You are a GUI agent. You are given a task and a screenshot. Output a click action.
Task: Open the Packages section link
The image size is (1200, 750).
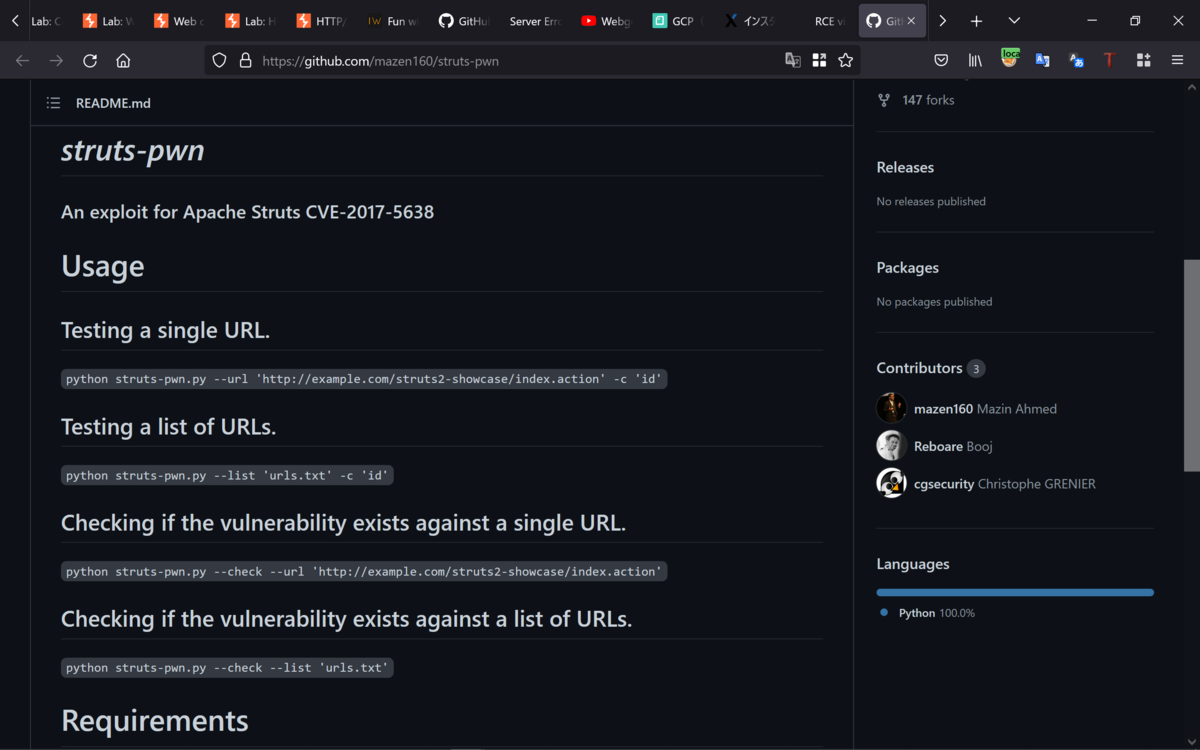(907, 268)
